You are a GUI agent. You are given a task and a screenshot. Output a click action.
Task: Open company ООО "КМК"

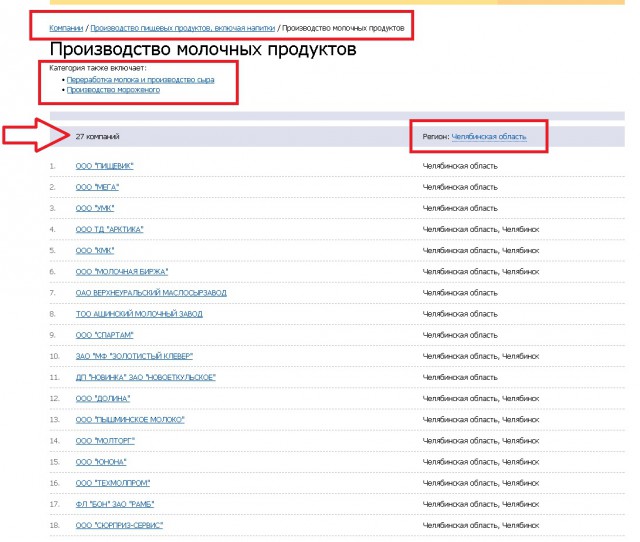[x=95, y=251]
